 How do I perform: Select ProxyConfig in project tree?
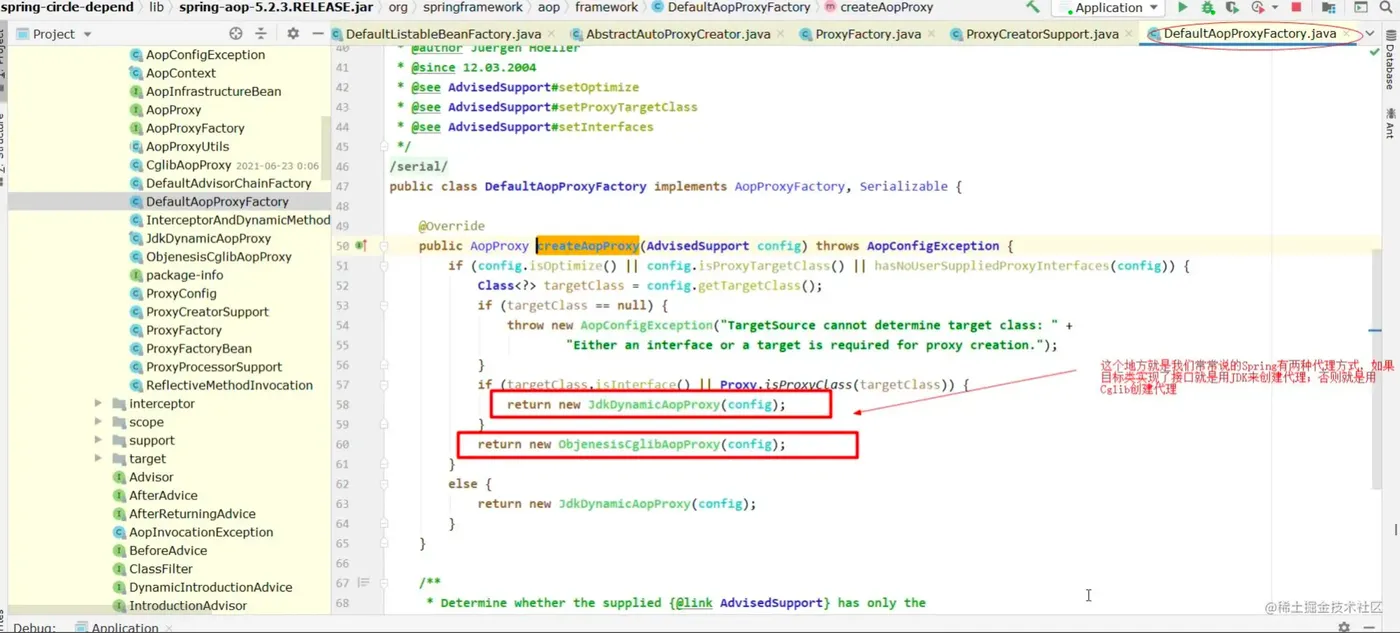pyautogui.click(x=181, y=293)
